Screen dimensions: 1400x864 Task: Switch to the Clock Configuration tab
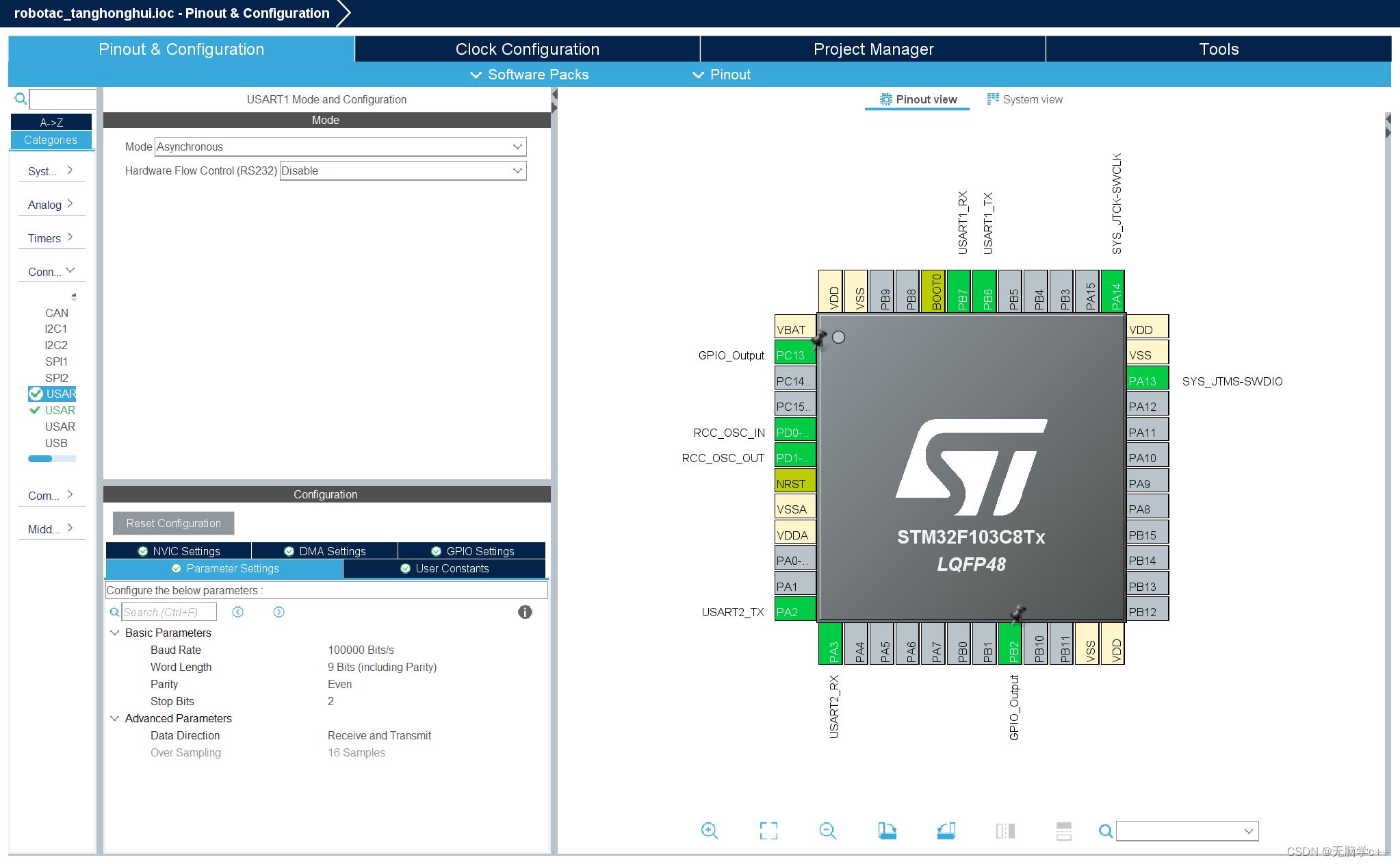(x=527, y=49)
